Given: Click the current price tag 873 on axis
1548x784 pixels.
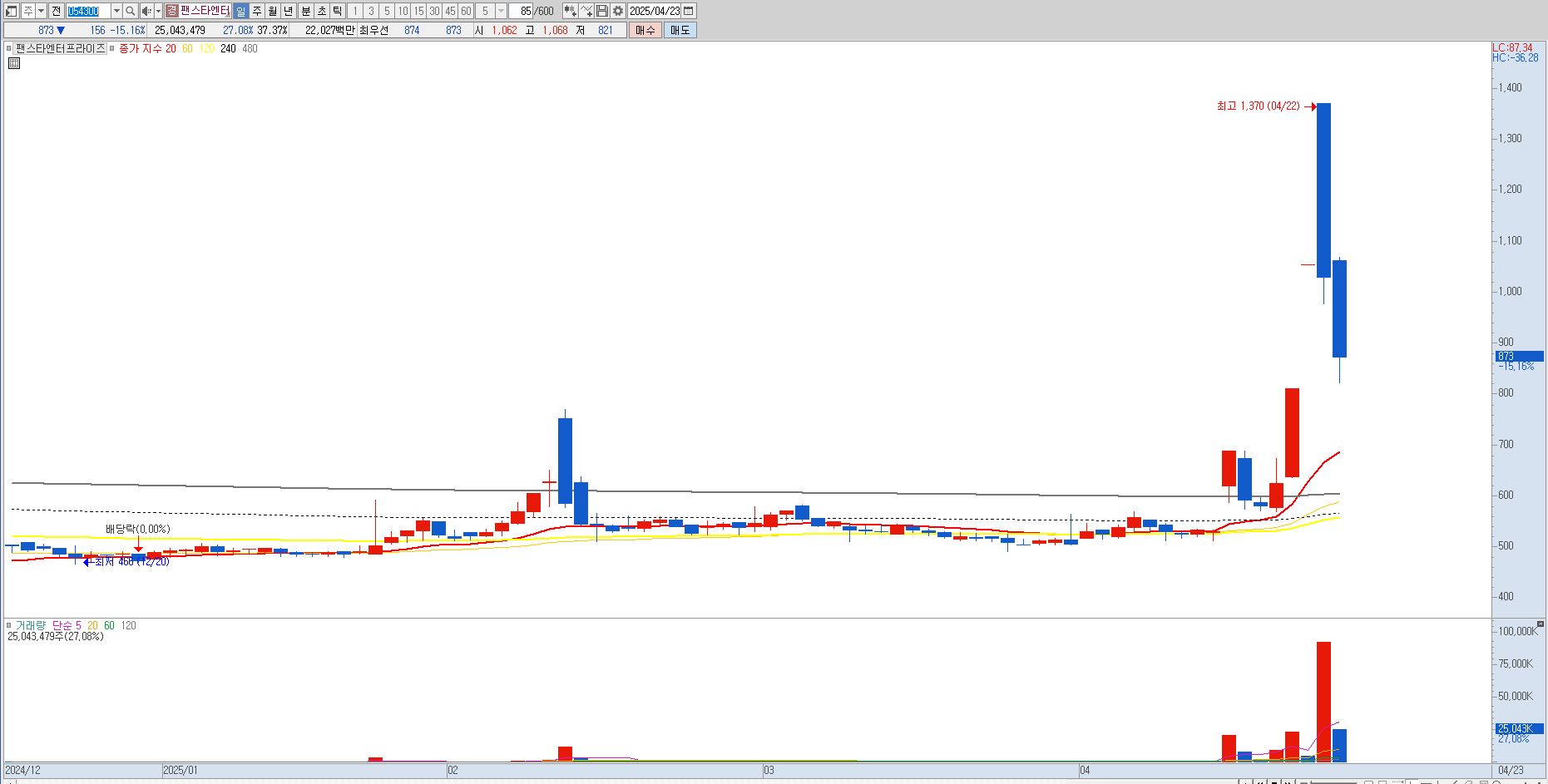Looking at the screenshot, I should (x=1519, y=356).
